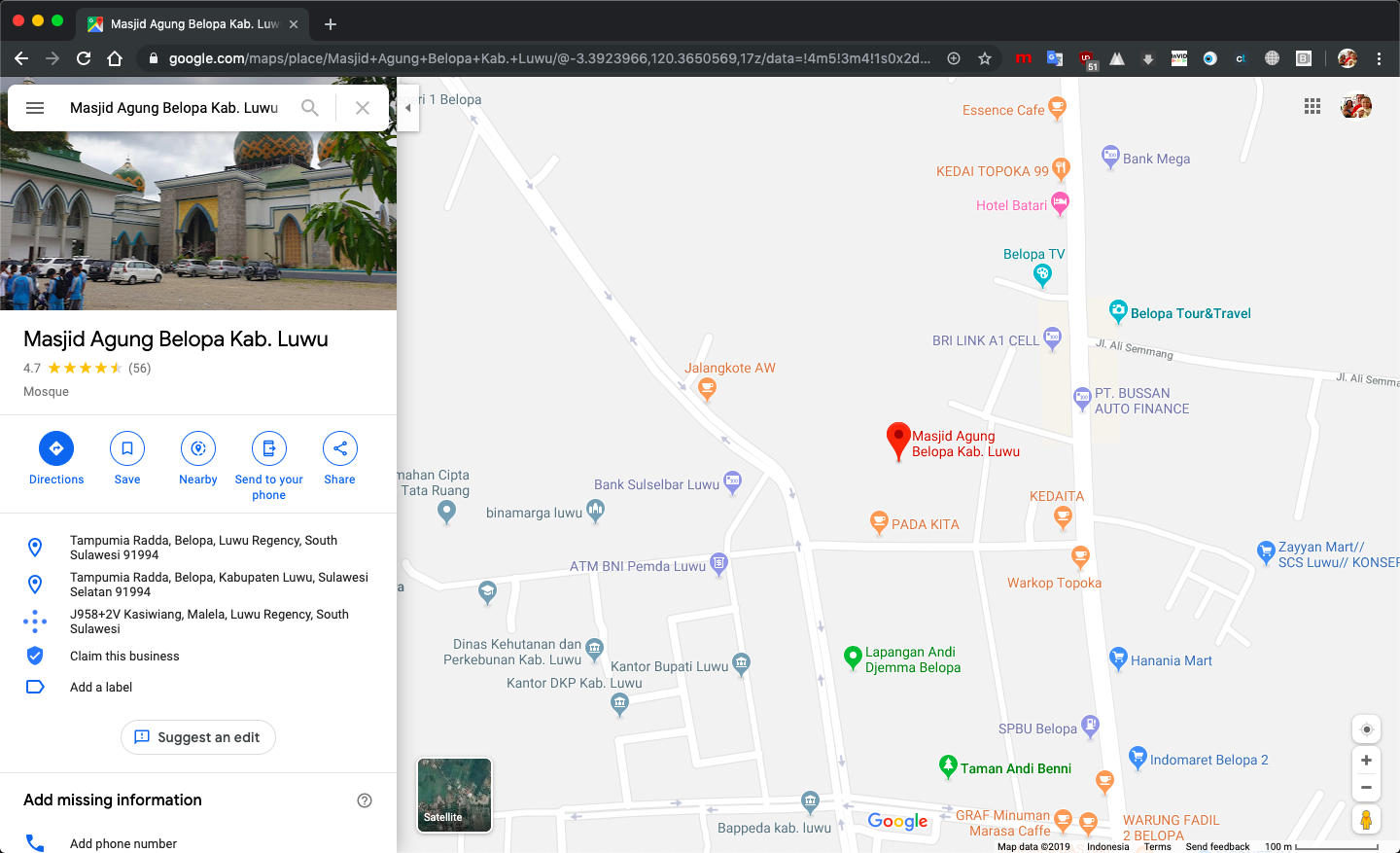Click the Masjid Agung Belopa red pin
The height and width of the screenshot is (853, 1400).
[x=898, y=442]
